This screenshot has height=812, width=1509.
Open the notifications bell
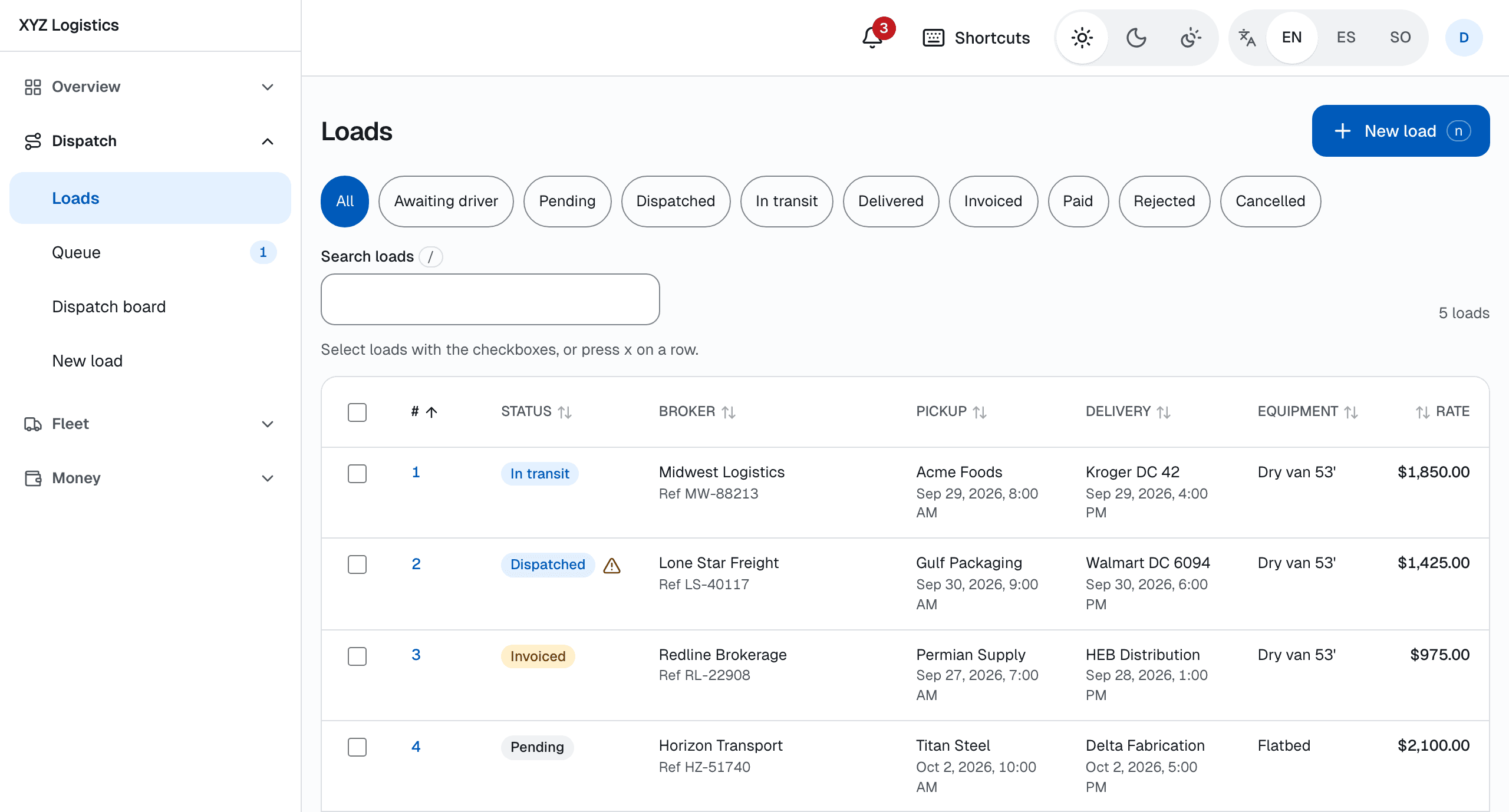pos(872,38)
